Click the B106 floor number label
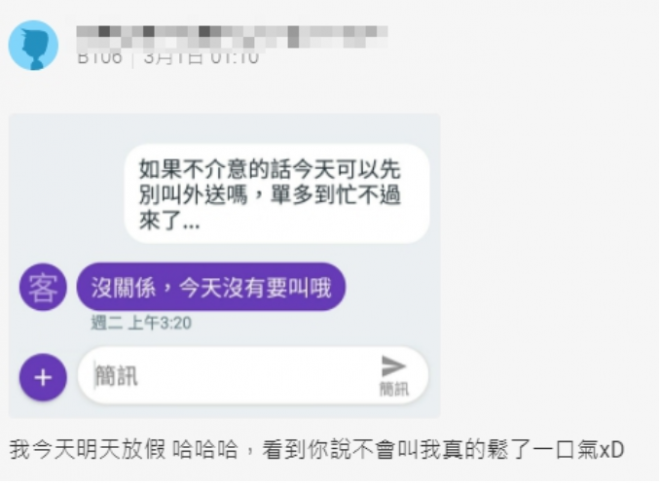Viewport: 660px width, 483px height. tap(100, 58)
